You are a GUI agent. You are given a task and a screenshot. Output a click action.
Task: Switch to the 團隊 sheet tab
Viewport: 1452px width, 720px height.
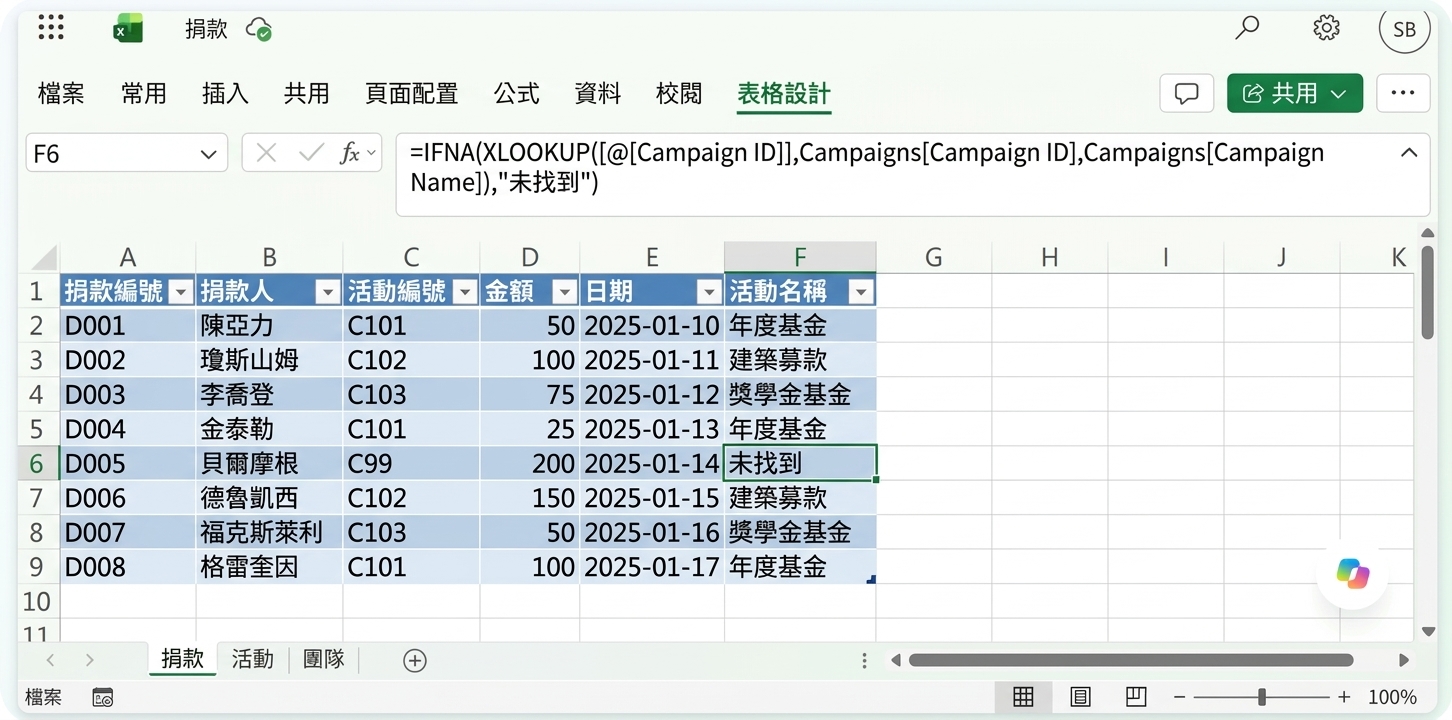[x=323, y=659]
